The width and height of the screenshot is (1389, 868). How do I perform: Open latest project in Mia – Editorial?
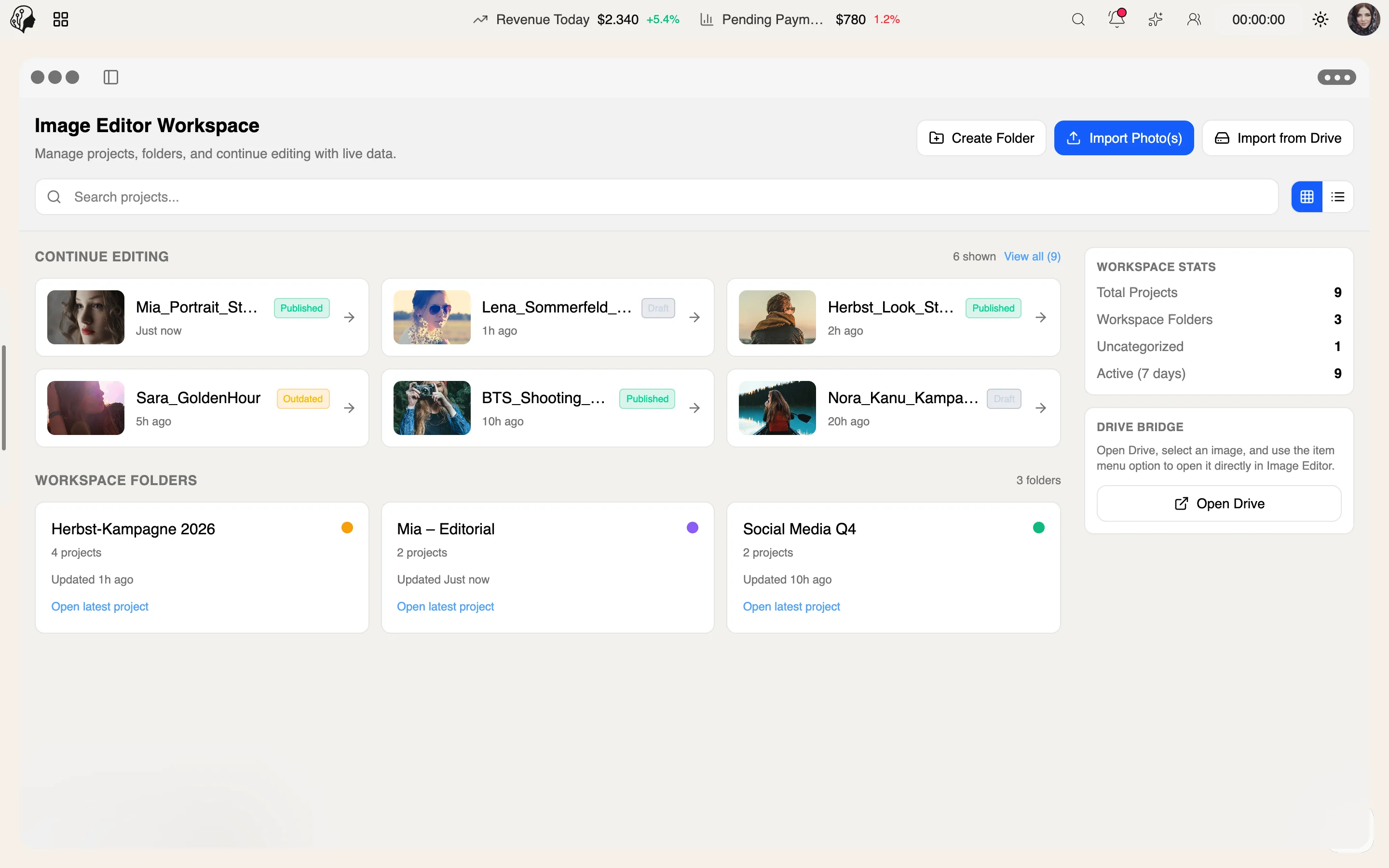(446, 606)
